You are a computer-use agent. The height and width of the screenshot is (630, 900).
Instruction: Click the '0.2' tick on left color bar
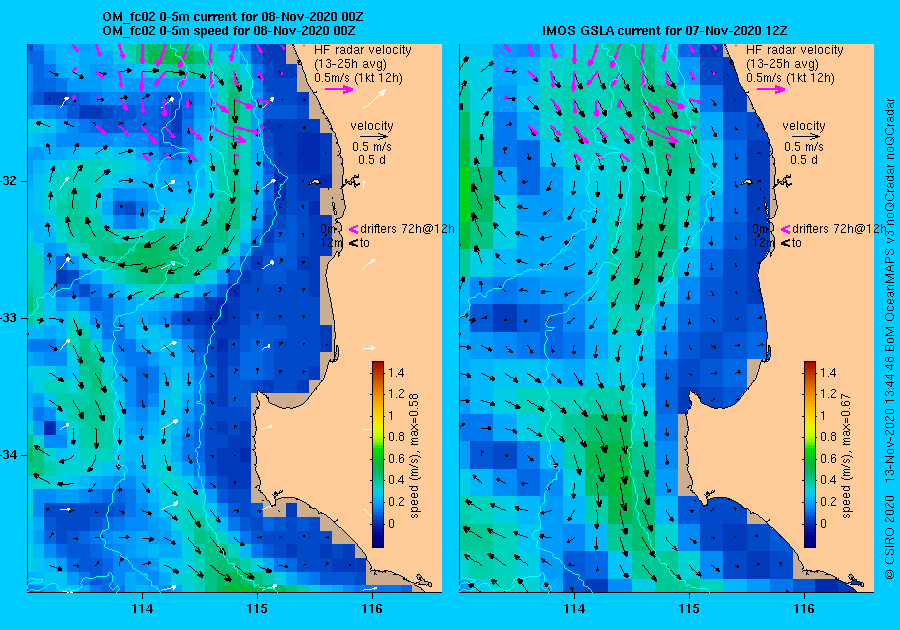click(396, 501)
